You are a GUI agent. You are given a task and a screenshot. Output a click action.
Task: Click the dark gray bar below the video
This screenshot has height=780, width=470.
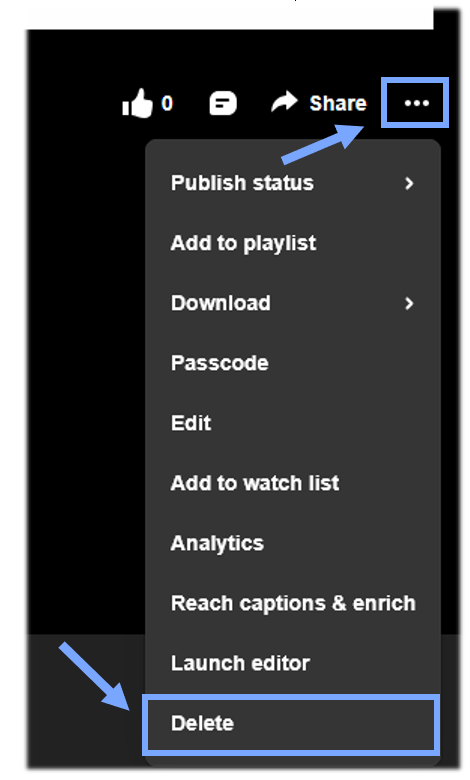point(86,700)
